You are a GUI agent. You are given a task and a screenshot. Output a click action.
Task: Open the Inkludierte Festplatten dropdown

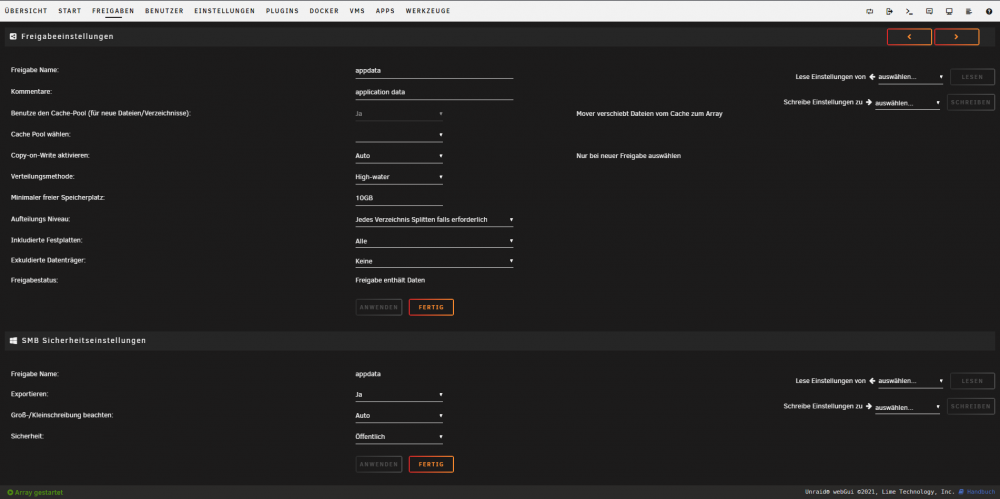pos(434,241)
